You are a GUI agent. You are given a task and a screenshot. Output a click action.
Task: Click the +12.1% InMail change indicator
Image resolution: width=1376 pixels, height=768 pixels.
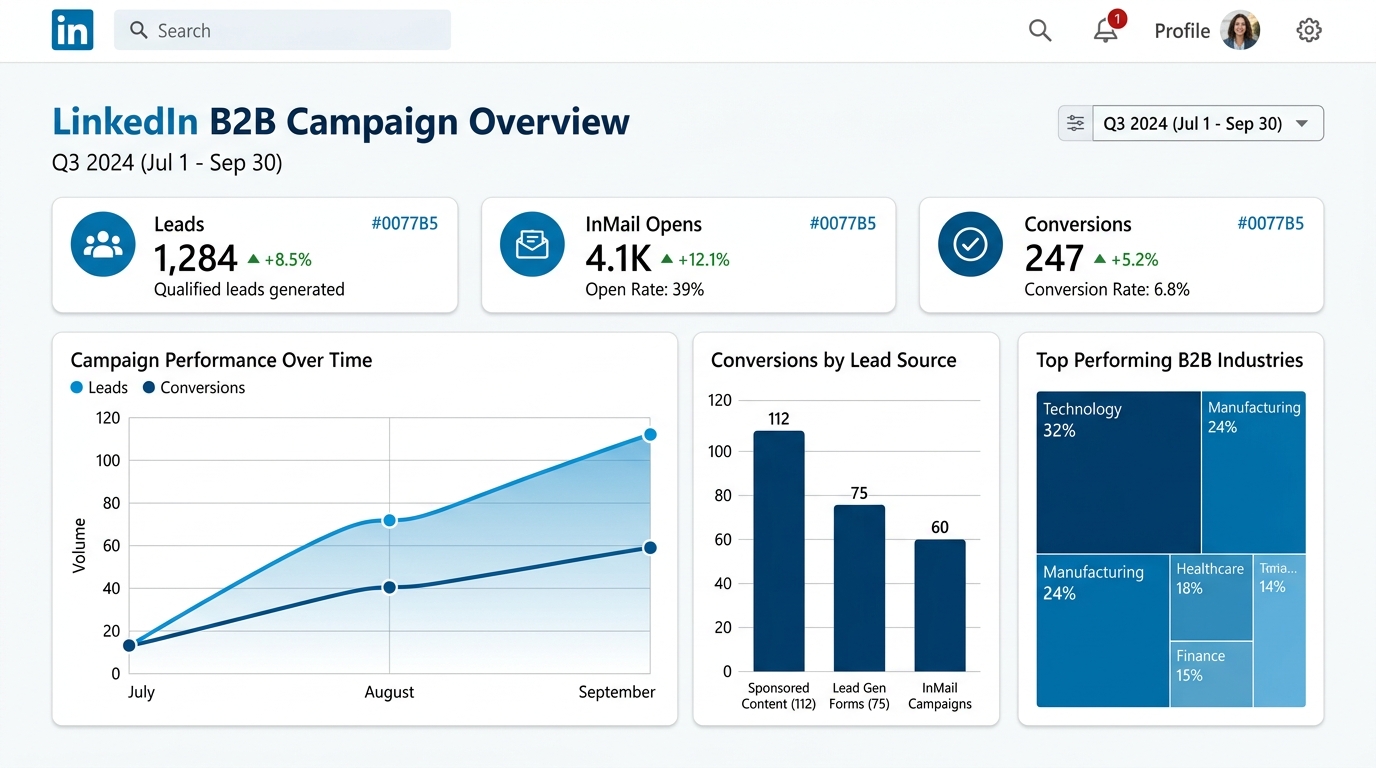click(695, 260)
